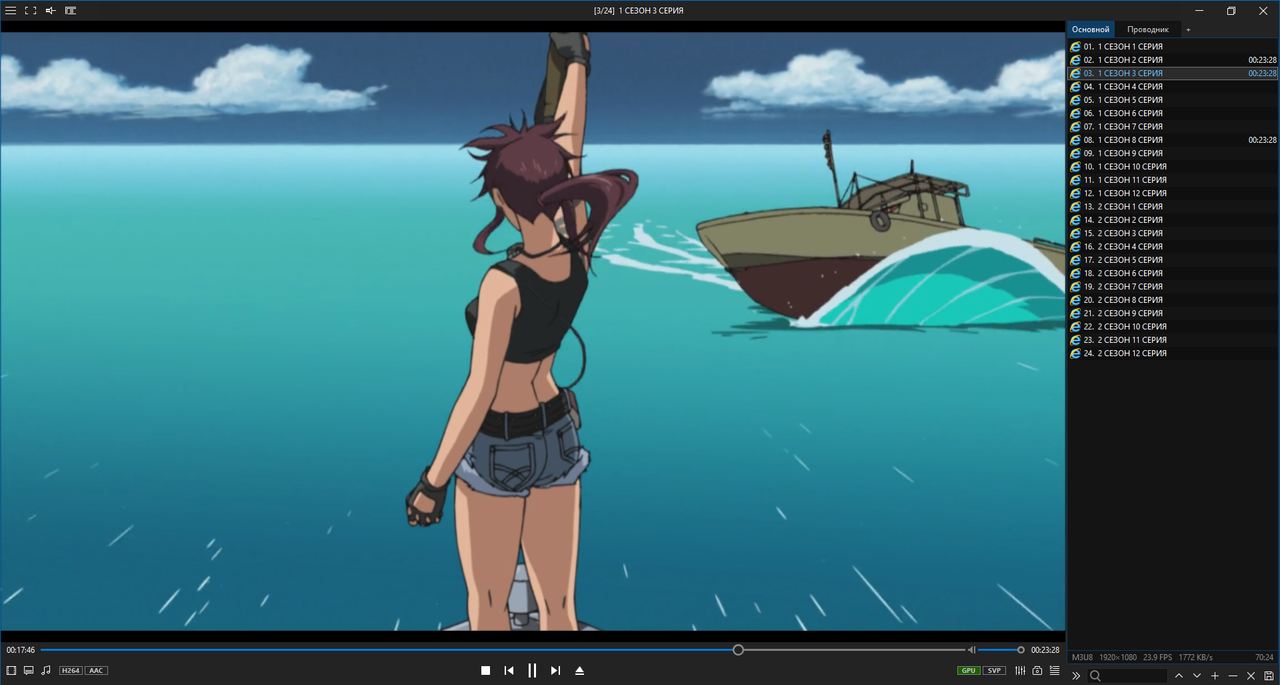Click the AAC audio codec badge

(x=96, y=670)
